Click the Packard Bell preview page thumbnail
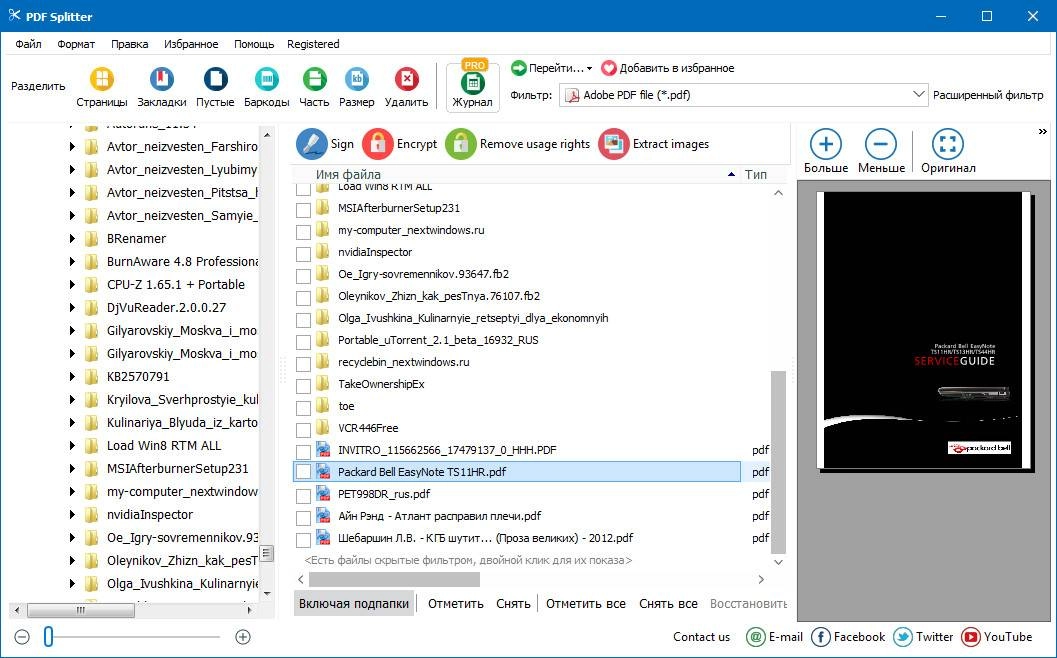The height and width of the screenshot is (658, 1057). [x=924, y=330]
